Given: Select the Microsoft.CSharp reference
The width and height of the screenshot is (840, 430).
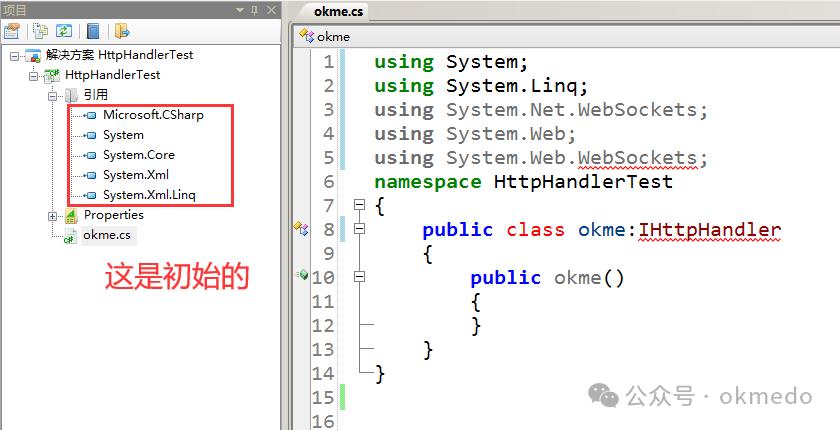Looking at the screenshot, I should point(153,115).
